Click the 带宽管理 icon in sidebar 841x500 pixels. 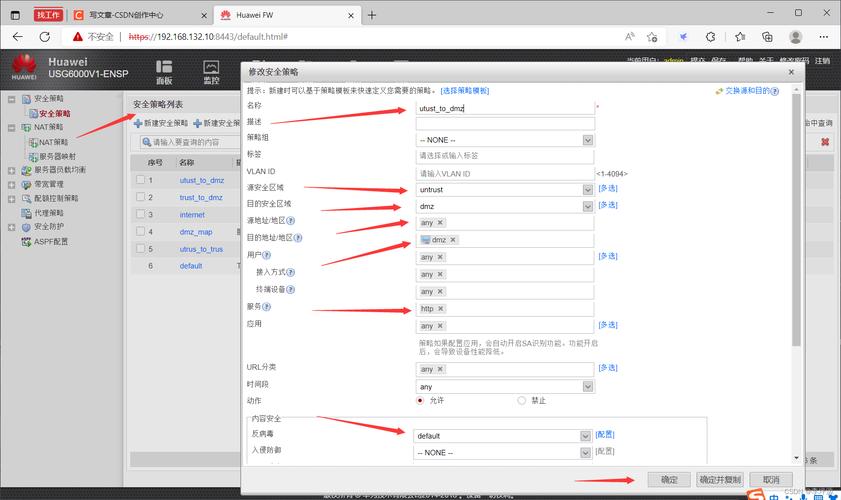click(26, 185)
